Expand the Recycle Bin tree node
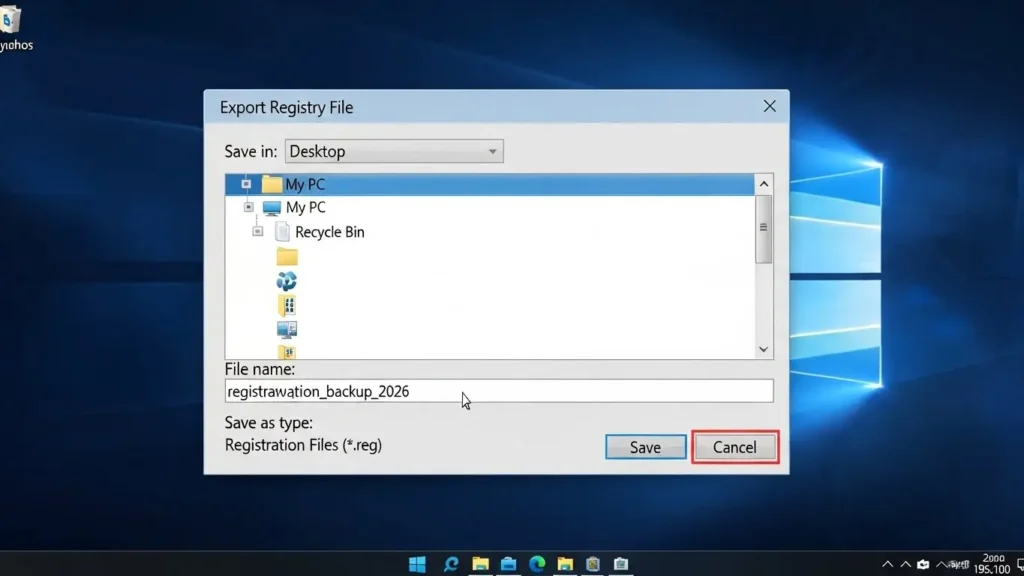1024x576 pixels. [258, 232]
